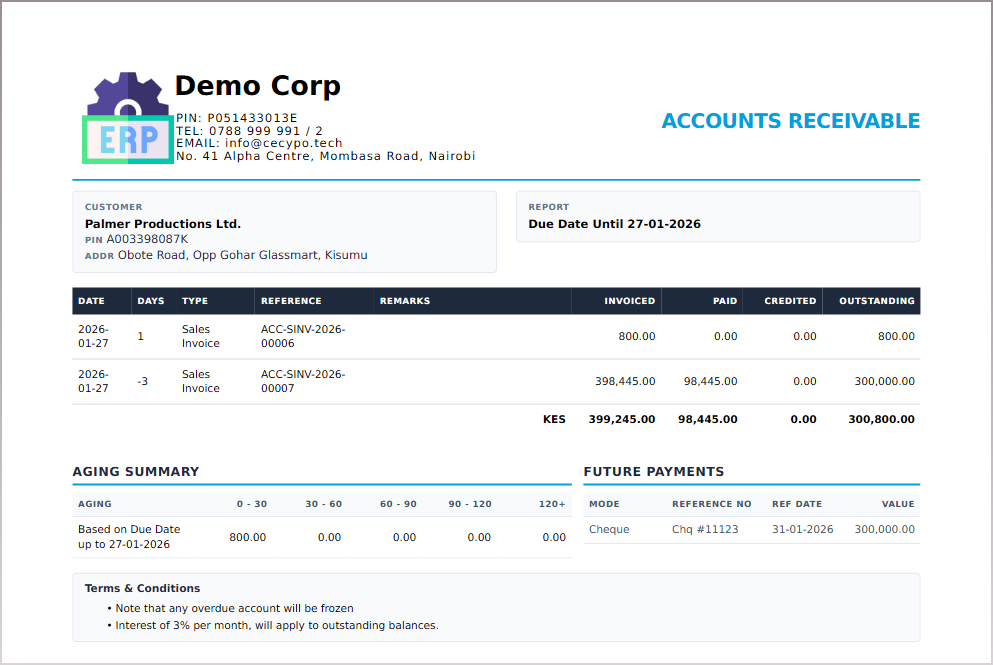The width and height of the screenshot is (993, 665).
Task: Click invoiced amount 398,445.00
Action: 625,381
